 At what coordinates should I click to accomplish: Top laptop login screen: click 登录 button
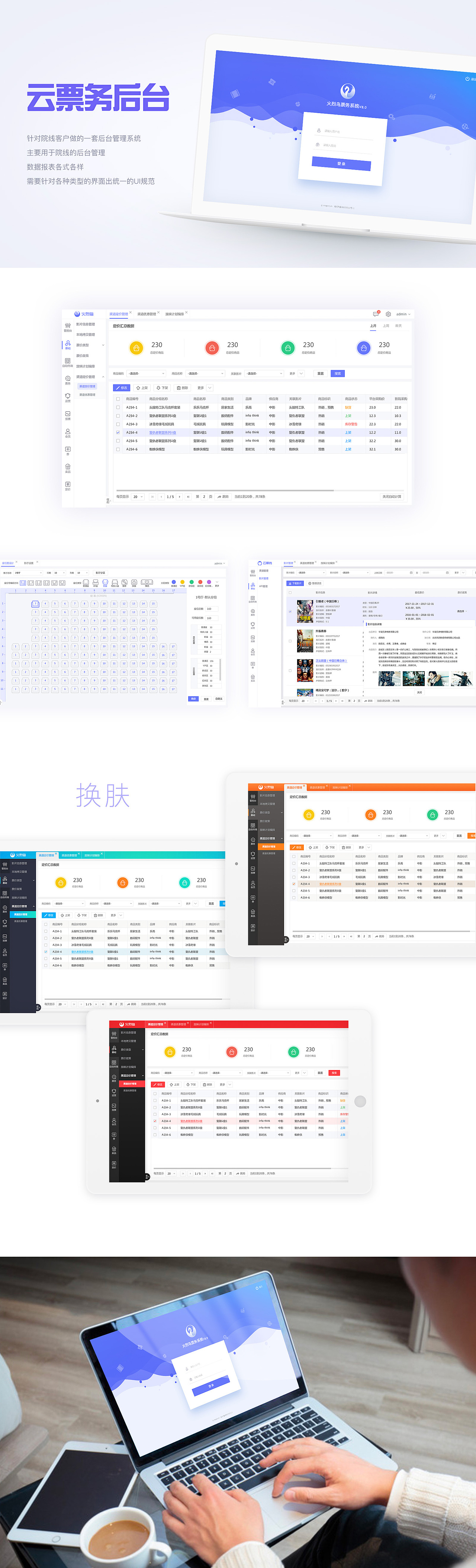point(341,163)
